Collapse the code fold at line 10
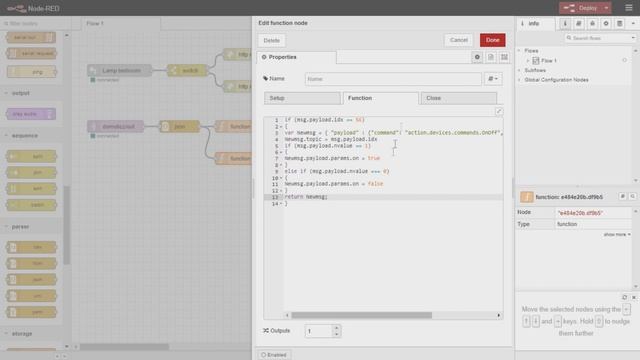The image size is (640, 360). (x=281, y=178)
